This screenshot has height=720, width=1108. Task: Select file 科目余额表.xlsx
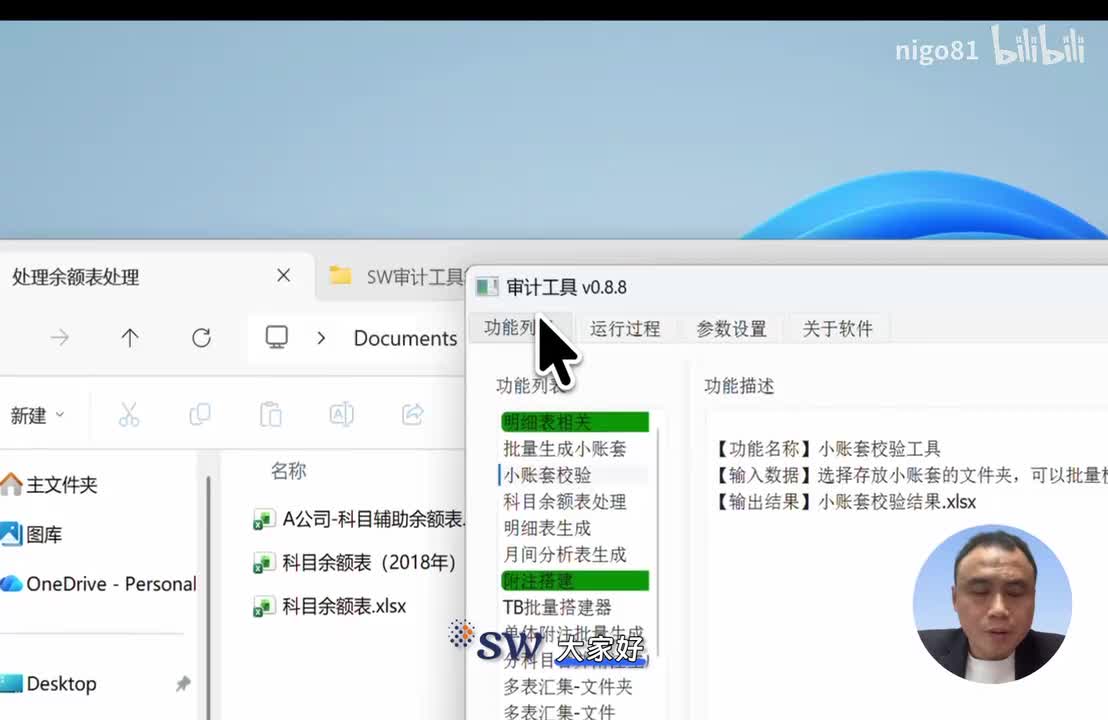[x=330, y=606]
